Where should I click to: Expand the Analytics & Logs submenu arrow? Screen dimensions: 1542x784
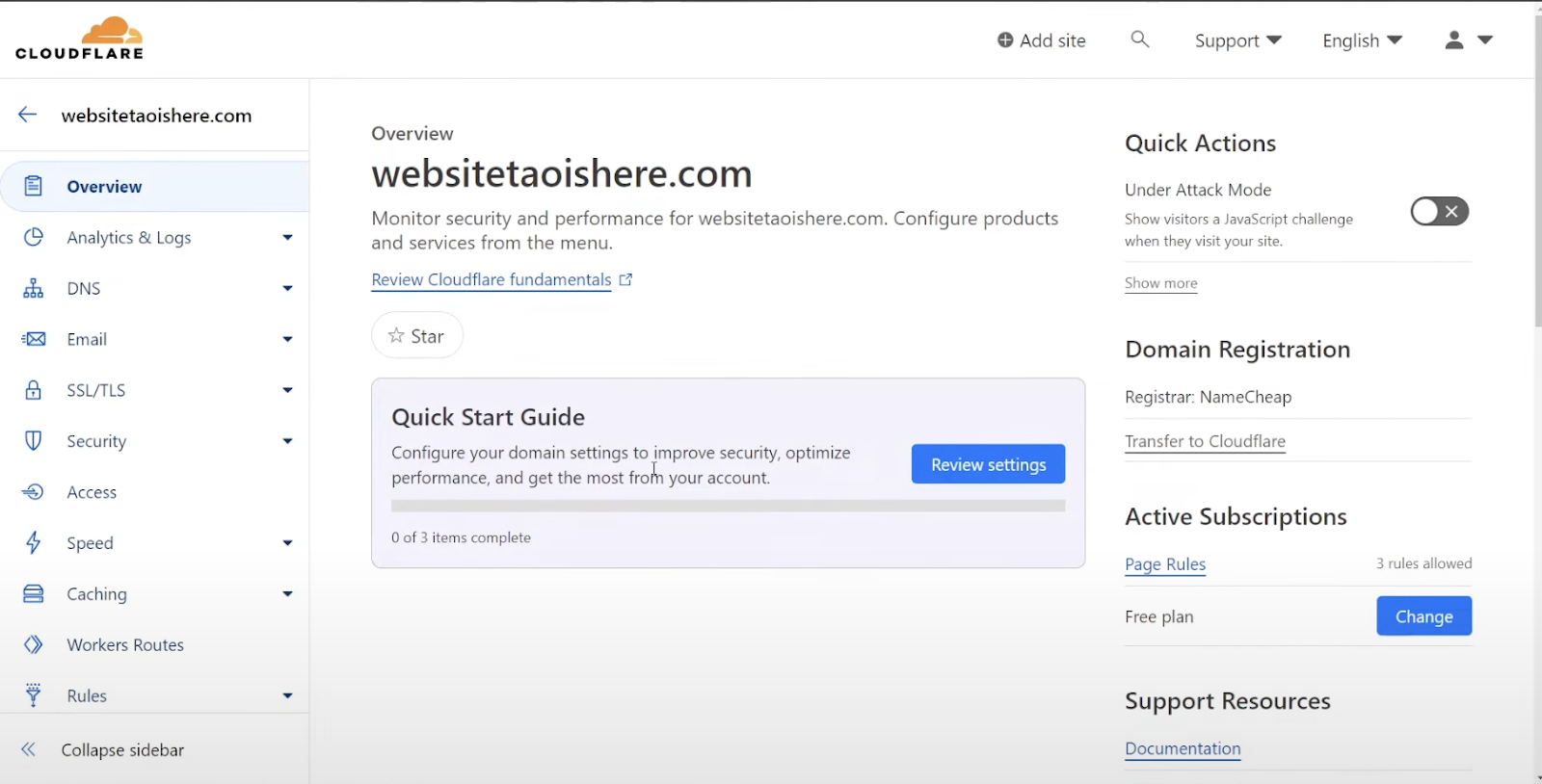point(287,237)
